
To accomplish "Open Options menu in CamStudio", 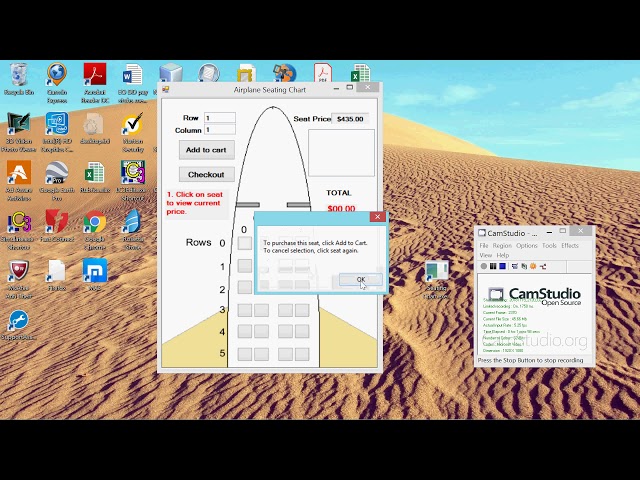I will [x=527, y=245].
